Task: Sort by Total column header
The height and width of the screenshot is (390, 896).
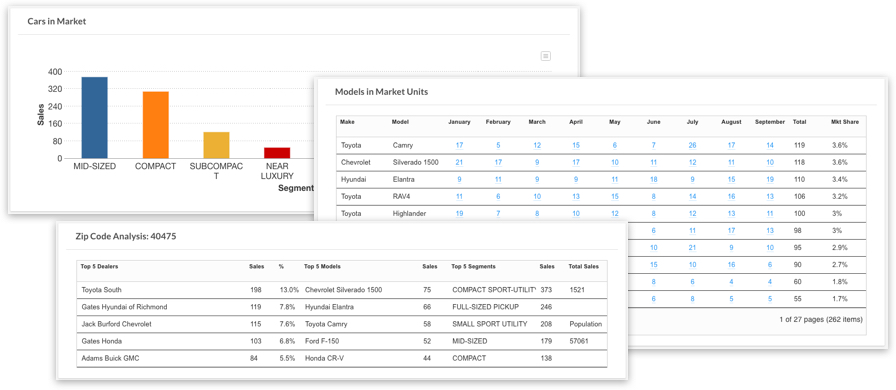Action: (799, 122)
